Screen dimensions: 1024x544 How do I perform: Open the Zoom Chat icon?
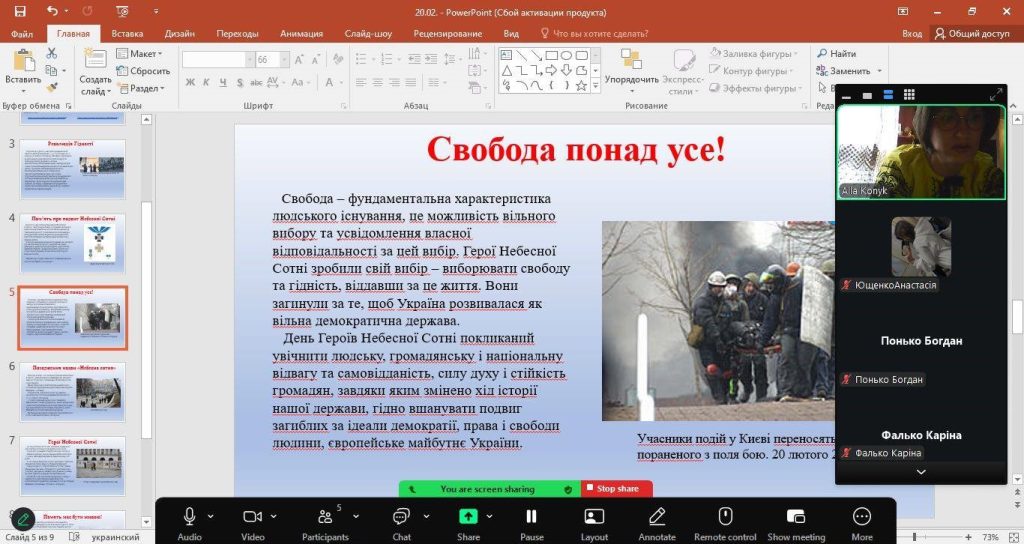[401, 517]
